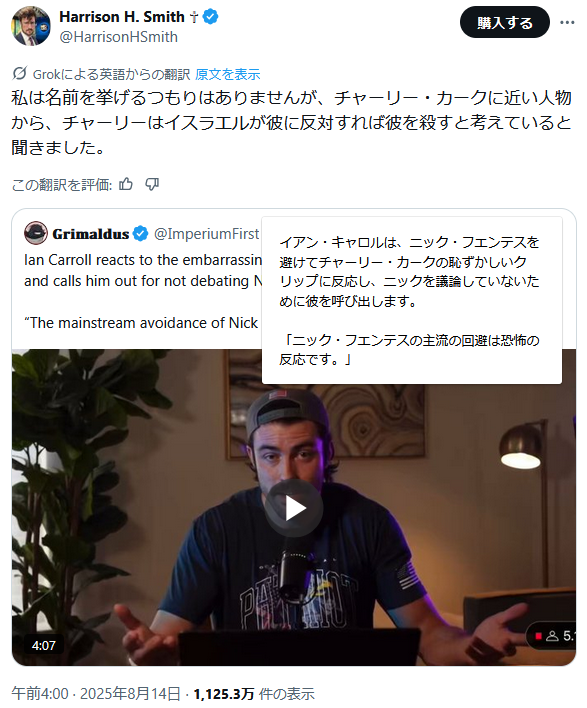Click the Grimaldus avatar in quoted post

(x=36, y=233)
